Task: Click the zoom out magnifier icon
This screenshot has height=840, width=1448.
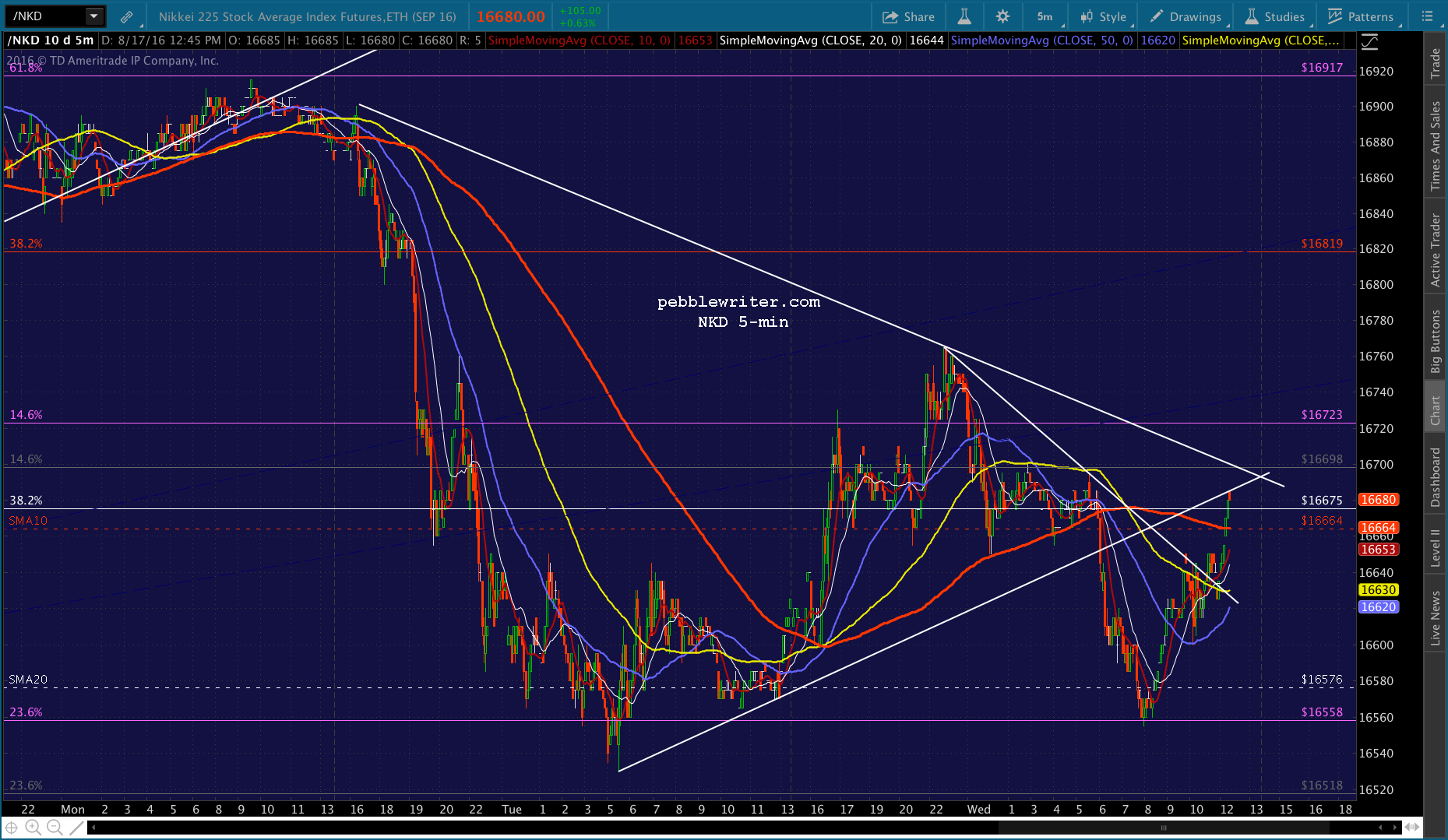Action: pos(55,828)
